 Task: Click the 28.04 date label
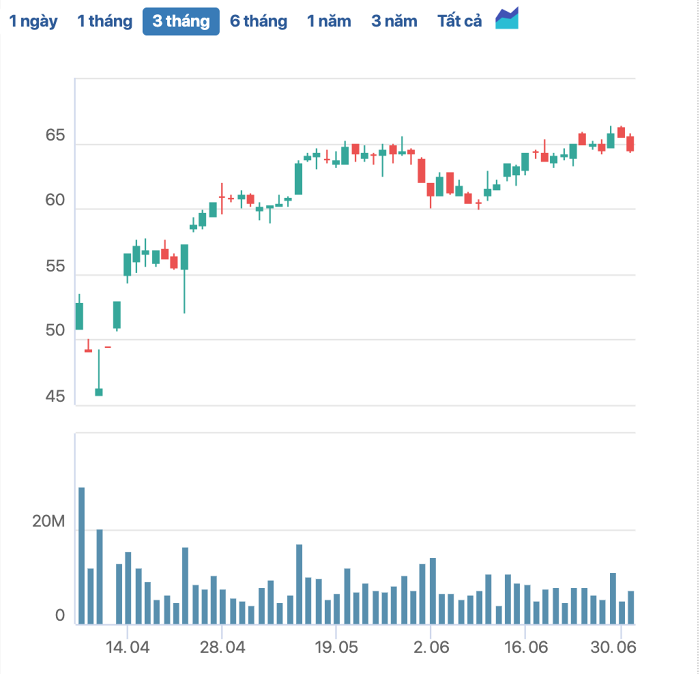click(x=222, y=647)
